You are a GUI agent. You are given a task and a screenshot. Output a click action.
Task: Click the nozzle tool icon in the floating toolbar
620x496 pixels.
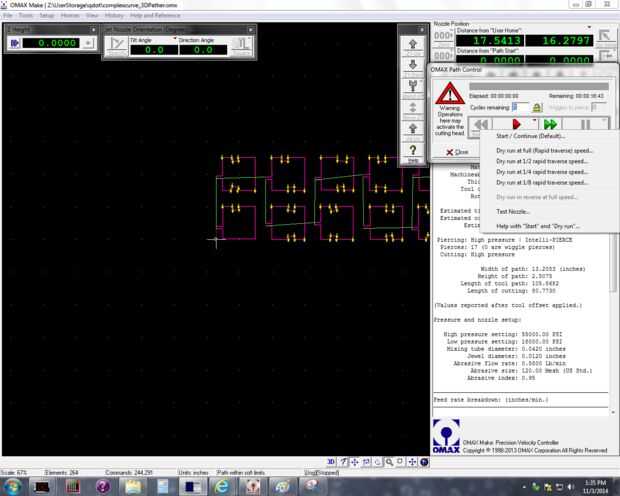point(412,88)
